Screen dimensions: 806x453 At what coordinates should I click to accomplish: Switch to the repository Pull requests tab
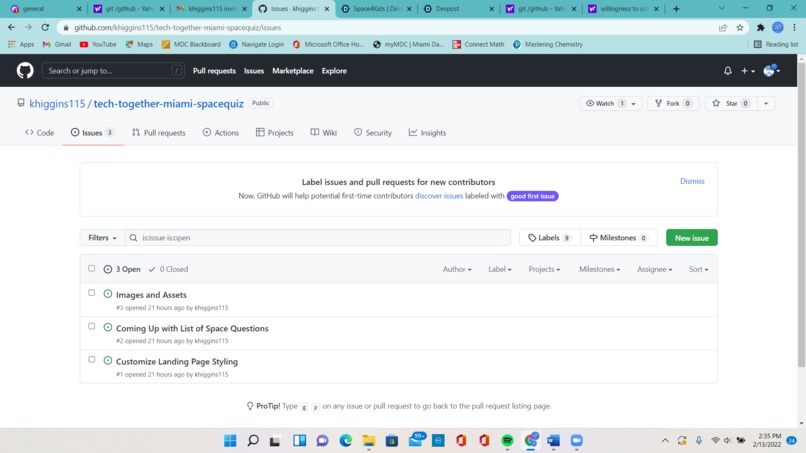click(x=158, y=133)
